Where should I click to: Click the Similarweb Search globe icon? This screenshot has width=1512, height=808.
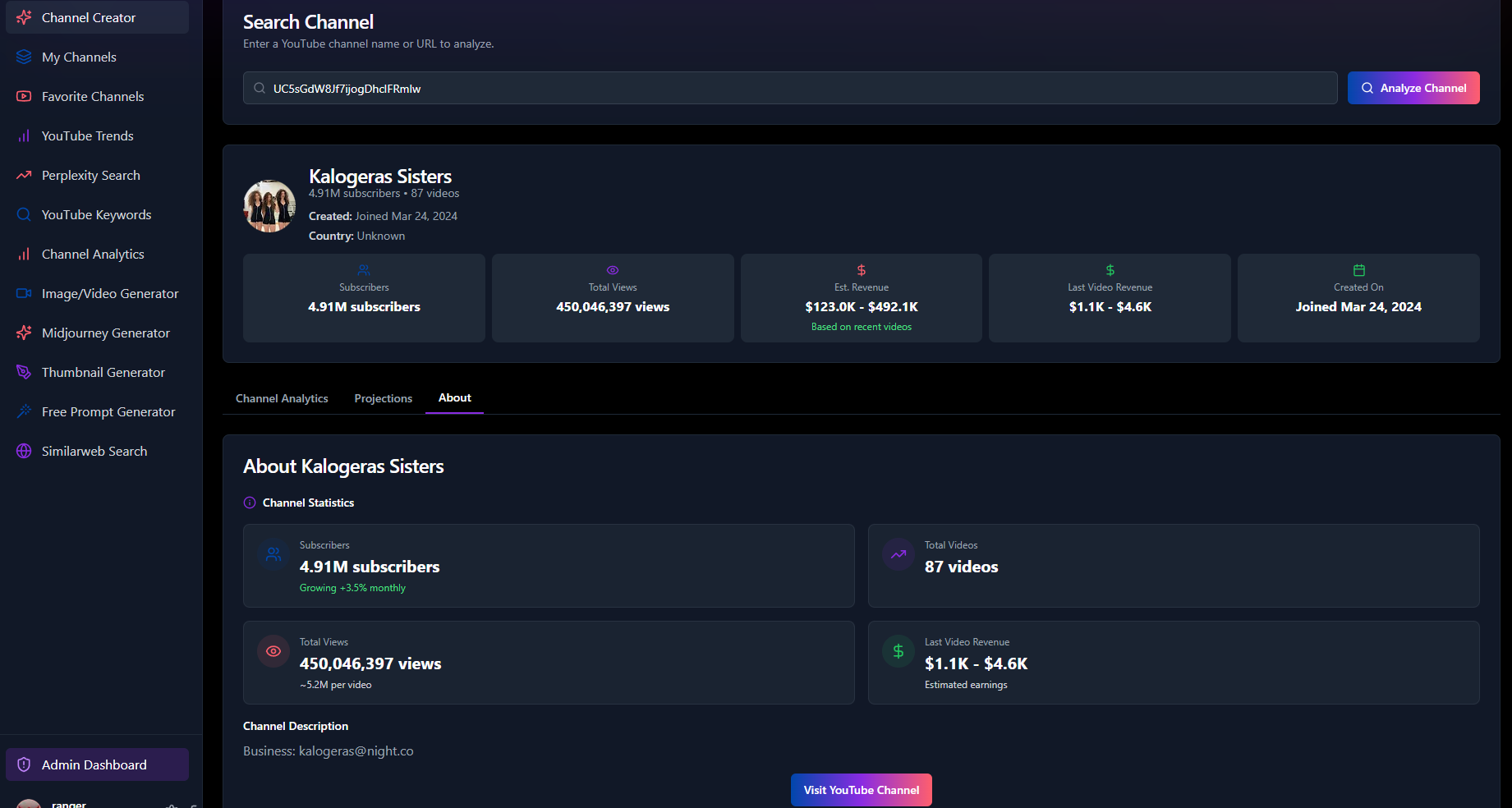pos(24,451)
